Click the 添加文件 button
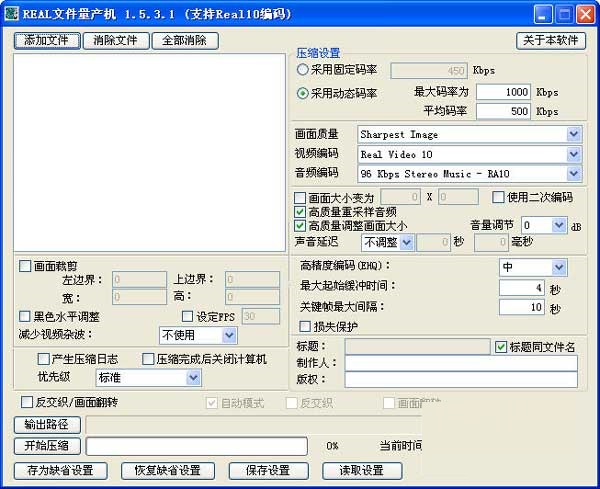The image size is (600, 489). click(x=47, y=41)
